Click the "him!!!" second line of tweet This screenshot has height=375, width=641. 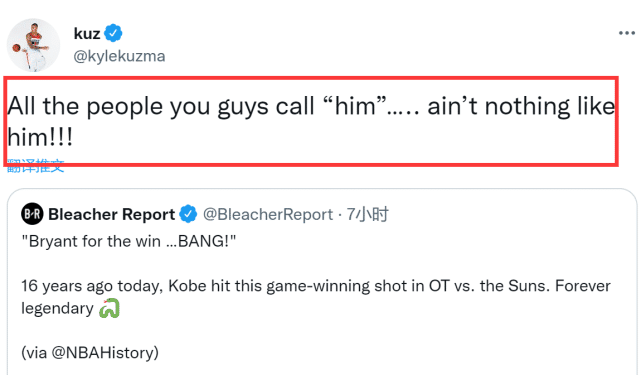click(x=40, y=137)
